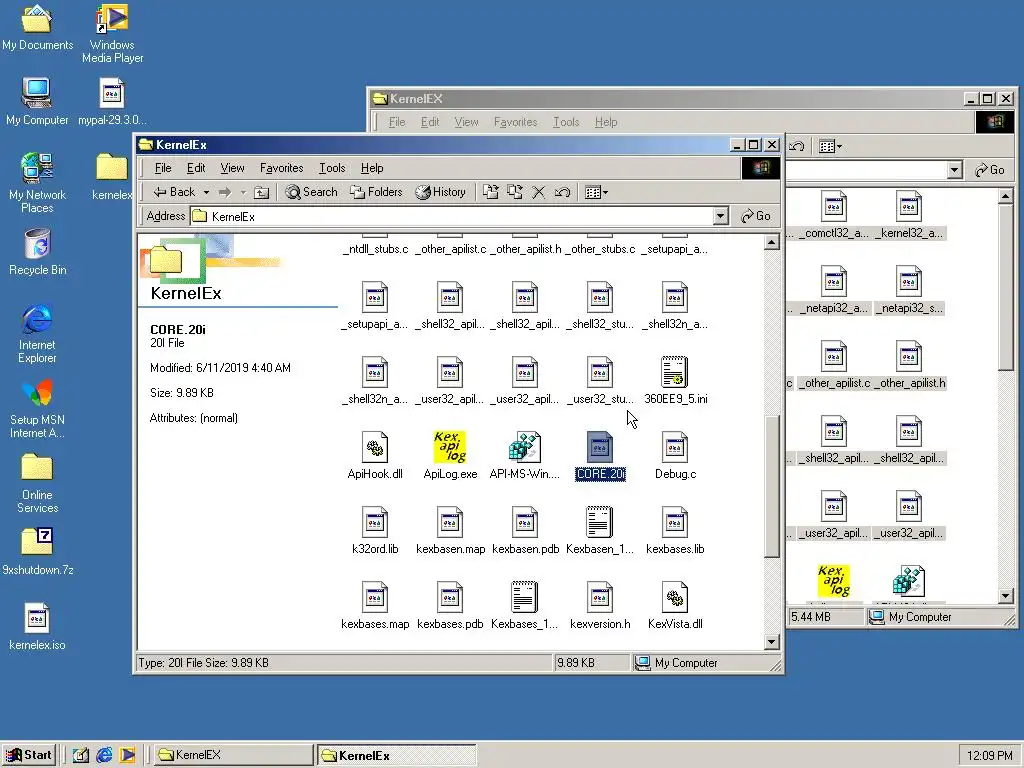The width and height of the screenshot is (1024, 768).
Task: Click scroll down arrow in back KernelEX window
Action: (1006, 596)
